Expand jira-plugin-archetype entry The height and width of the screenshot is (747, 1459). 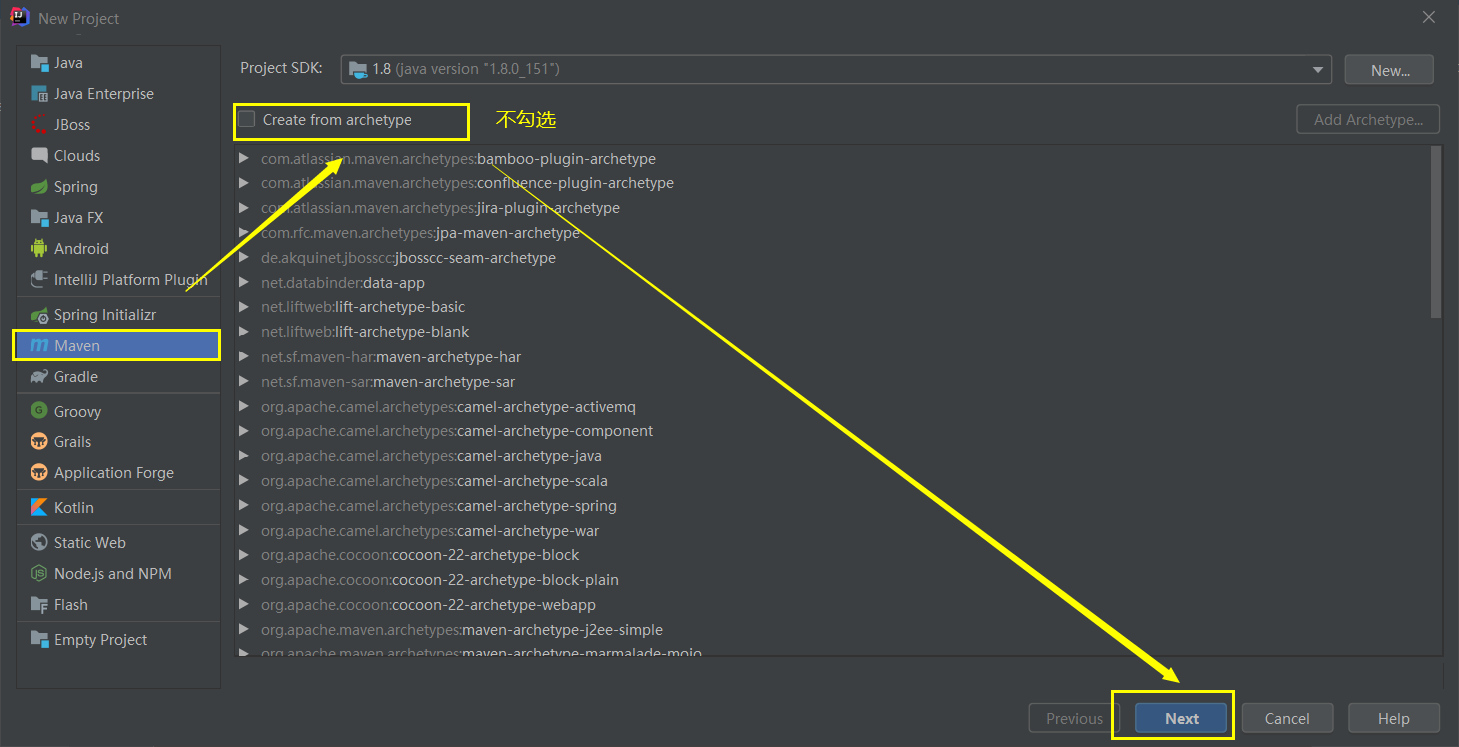[243, 208]
